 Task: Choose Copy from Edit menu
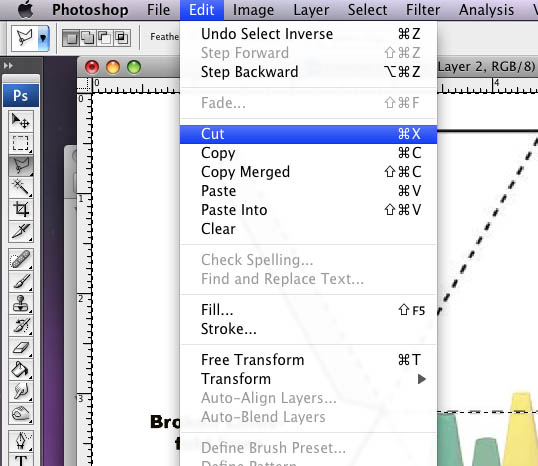point(308,153)
